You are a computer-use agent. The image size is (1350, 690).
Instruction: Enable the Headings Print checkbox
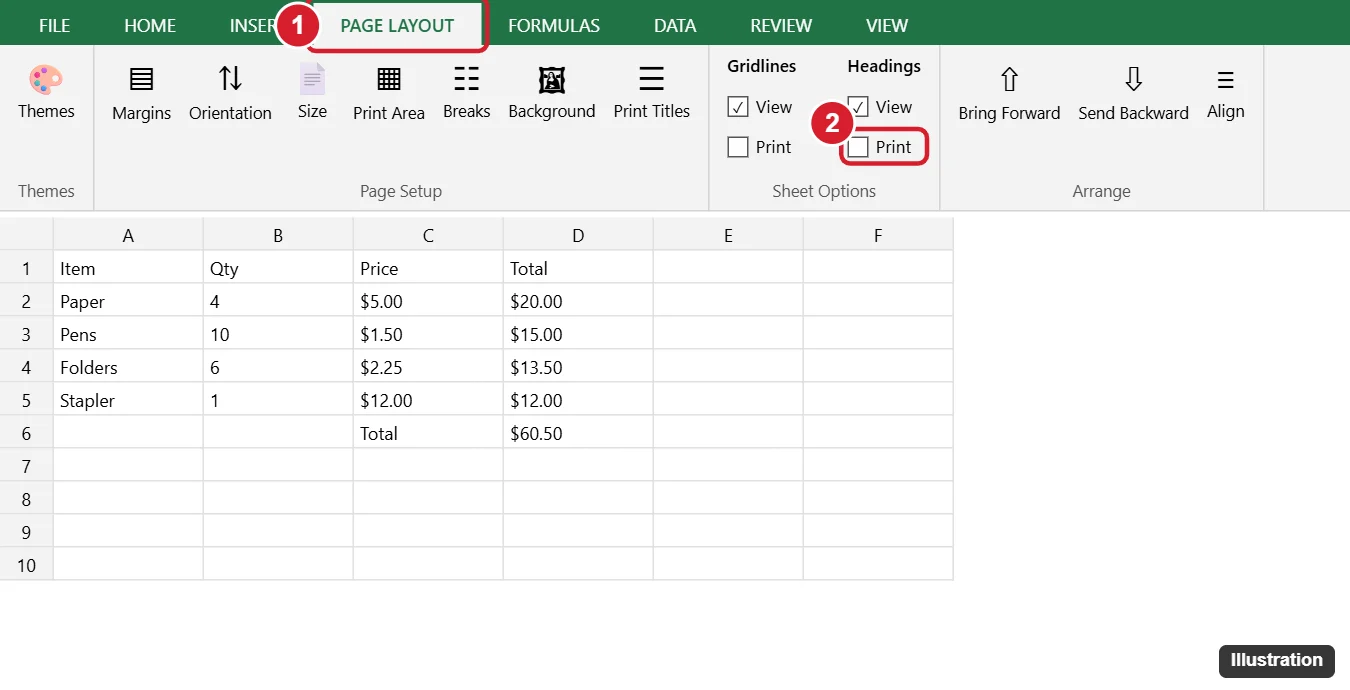click(x=858, y=147)
